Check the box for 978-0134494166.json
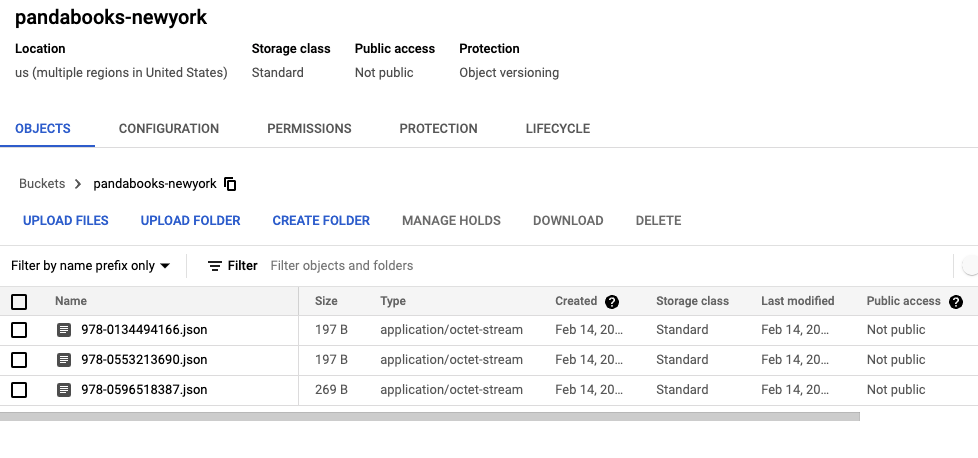The height and width of the screenshot is (458, 978). (x=19, y=330)
